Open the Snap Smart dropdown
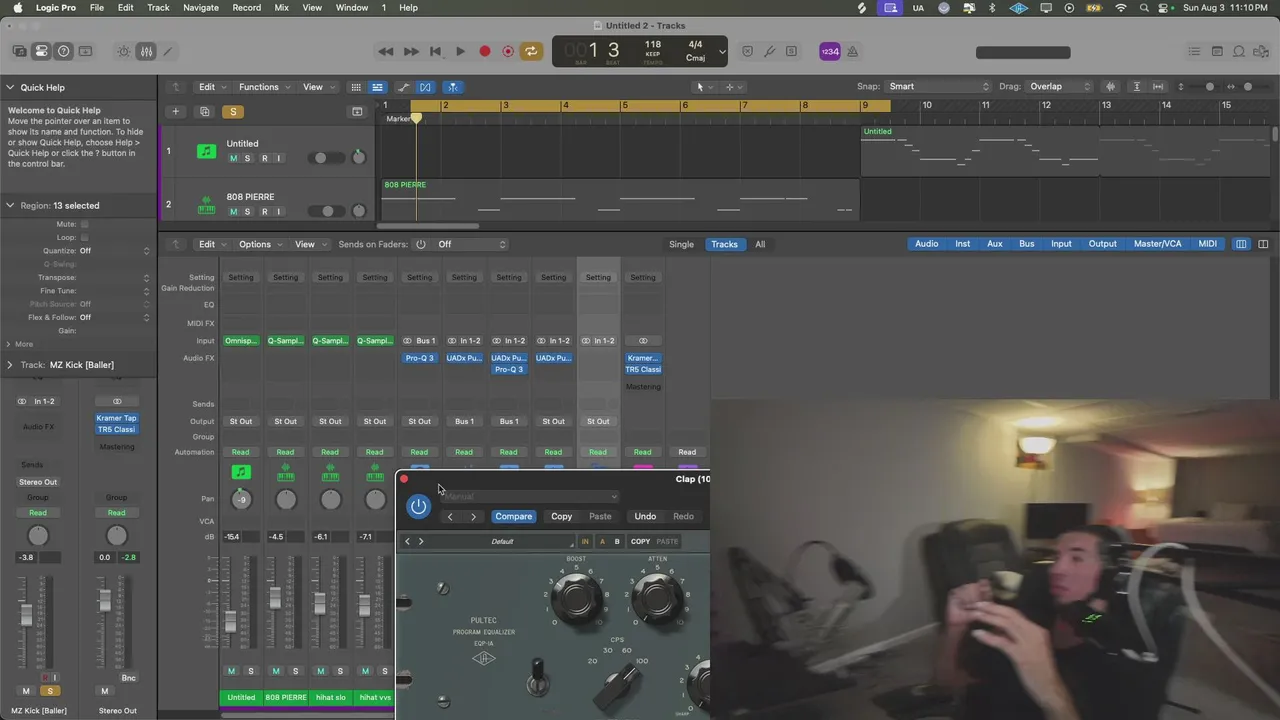The image size is (1280, 720). pos(938,87)
